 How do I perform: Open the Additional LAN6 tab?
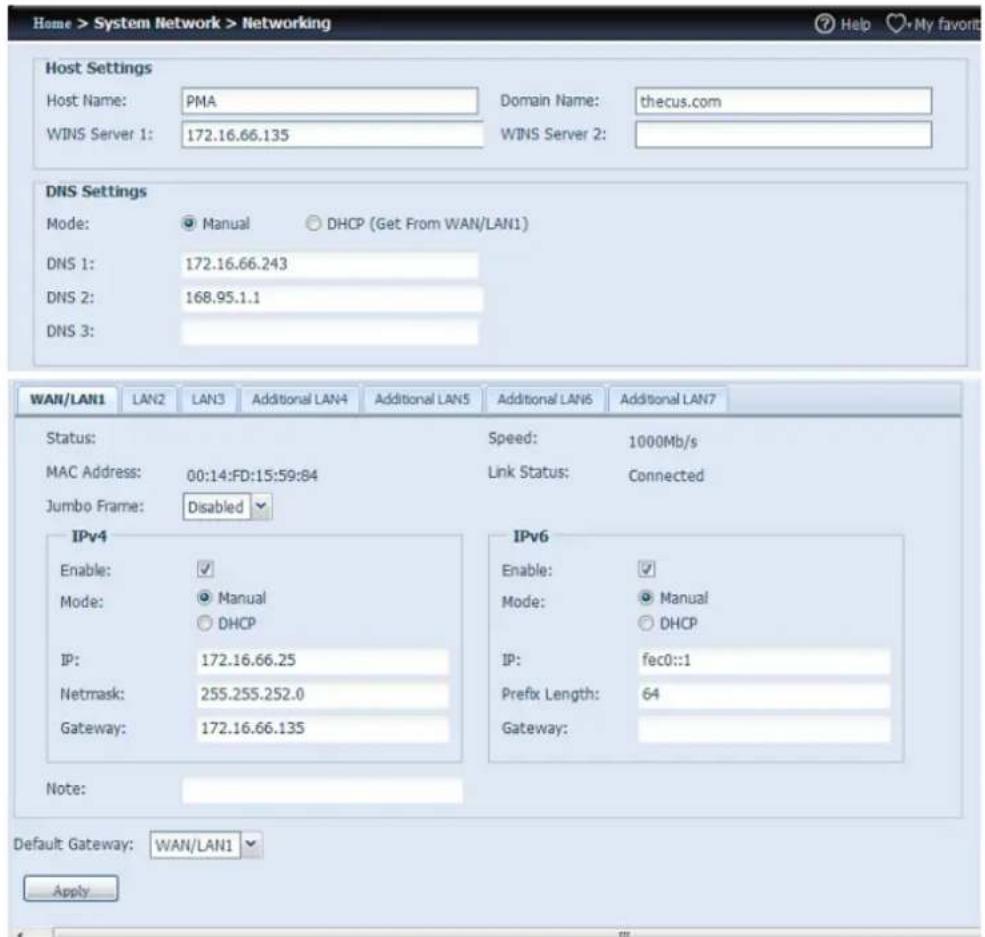pyautogui.click(x=545, y=399)
